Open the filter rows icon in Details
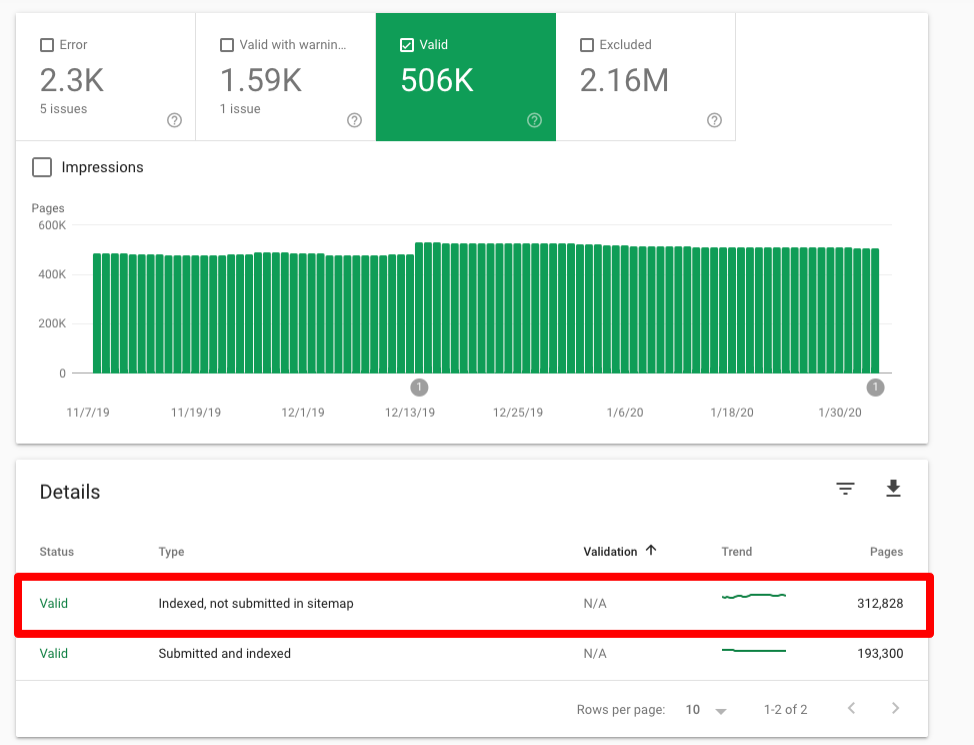Viewport: 974px width, 745px height. click(x=846, y=489)
